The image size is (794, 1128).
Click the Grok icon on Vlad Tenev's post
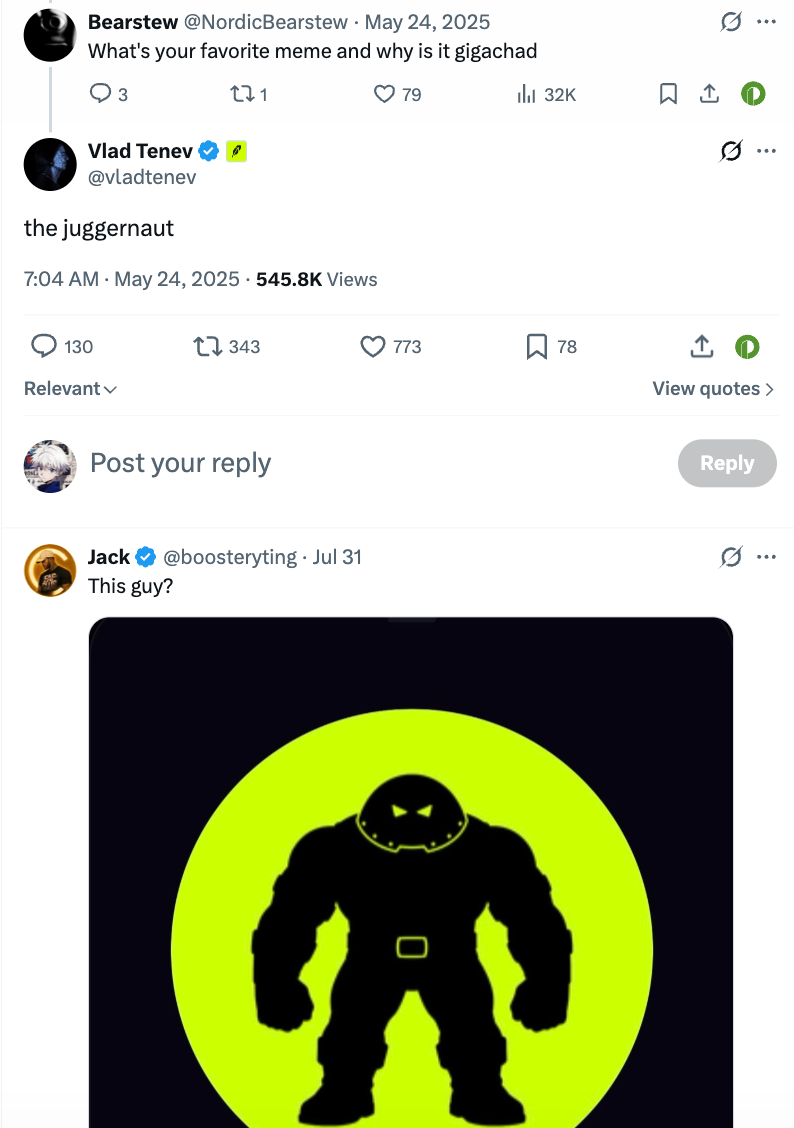731,151
